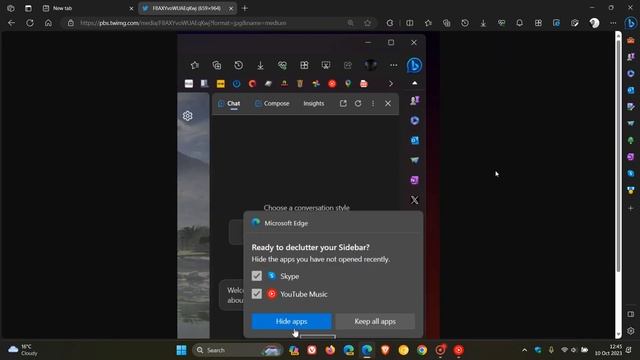This screenshot has width=640, height=360.
Task: Click the outer sidebar customize plus button
Action: [x=631, y=208]
